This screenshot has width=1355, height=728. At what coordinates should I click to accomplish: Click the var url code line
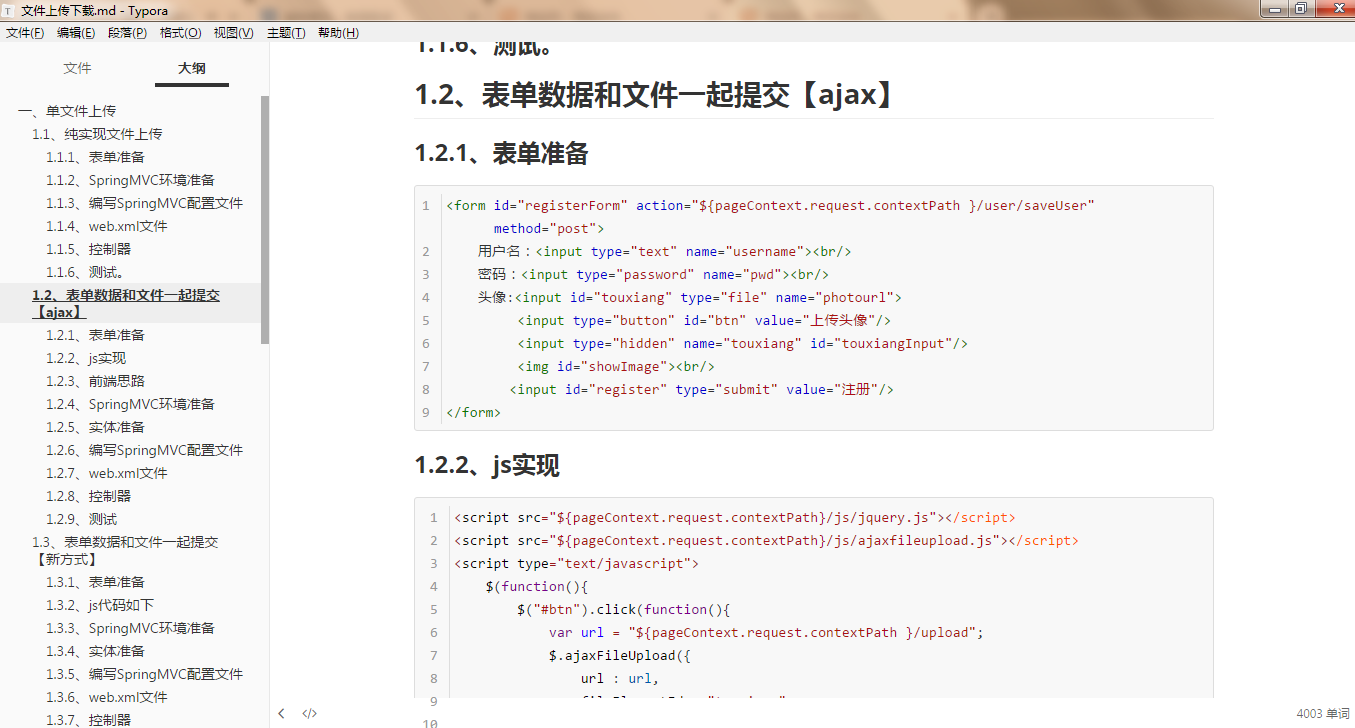[x=767, y=633]
